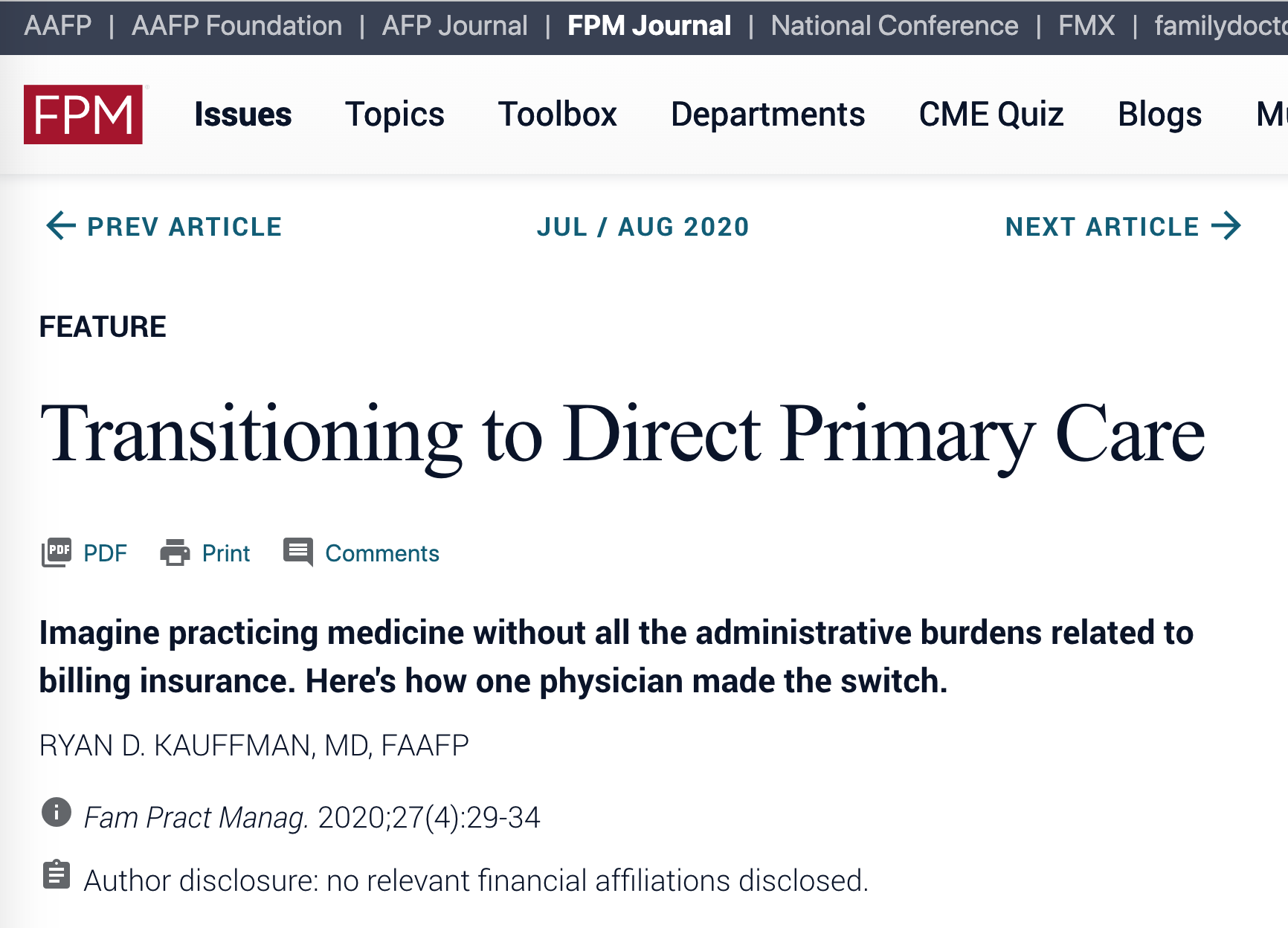Open the AFP Journal link
Image resolution: width=1288 pixels, height=928 pixels.
(455, 26)
